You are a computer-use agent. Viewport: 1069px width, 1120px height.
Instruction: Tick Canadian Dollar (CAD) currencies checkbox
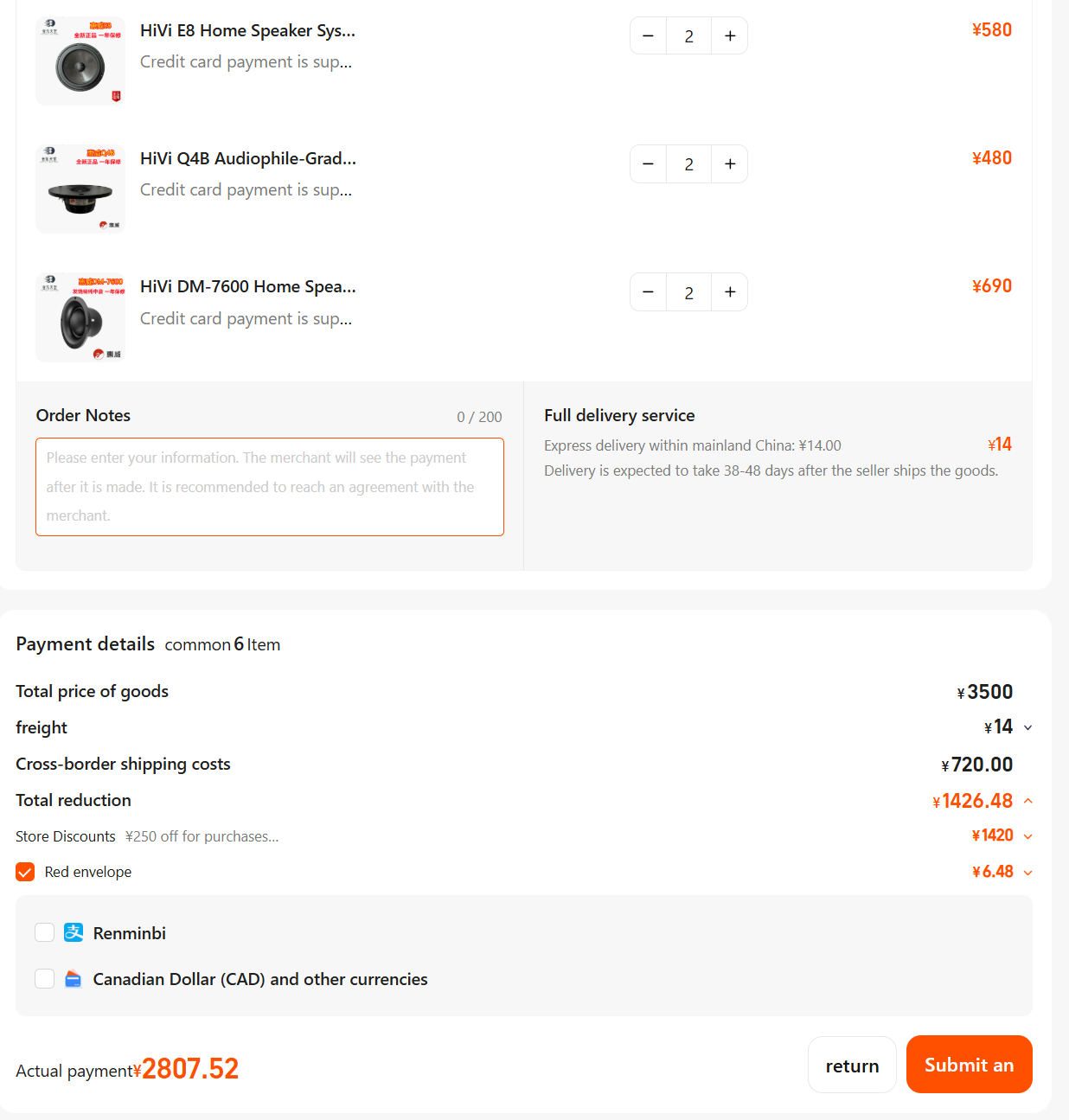(x=45, y=979)
